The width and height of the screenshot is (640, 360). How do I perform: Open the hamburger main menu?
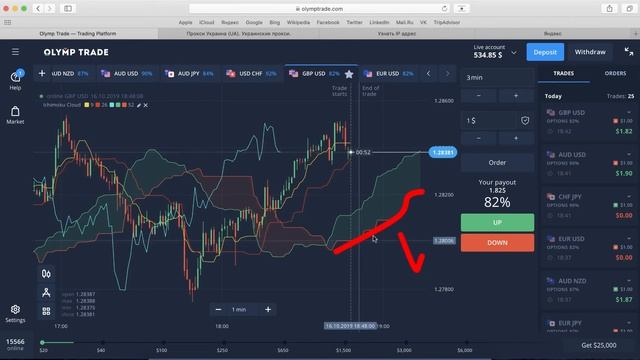(15, 52)
